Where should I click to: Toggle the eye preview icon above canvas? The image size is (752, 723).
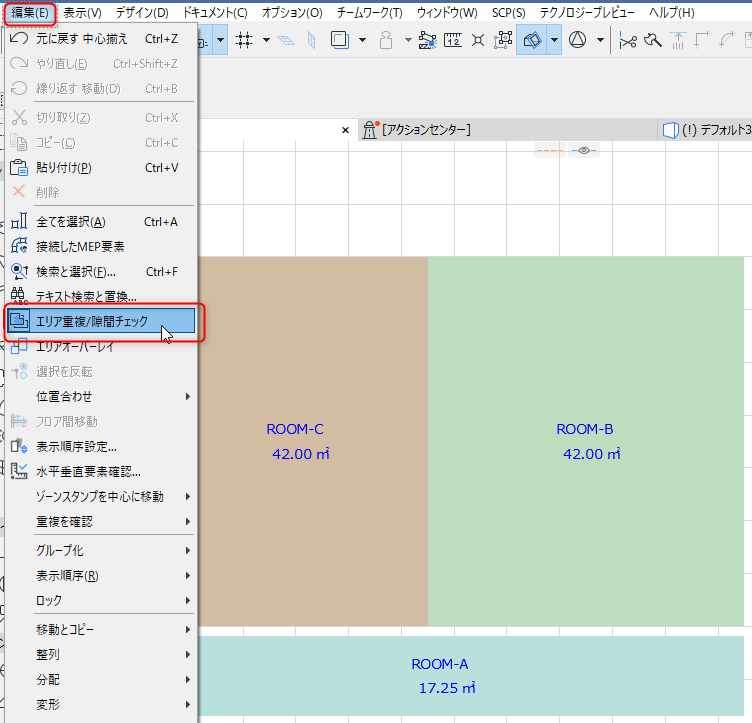pyautogui.click(x=584, y=151)
